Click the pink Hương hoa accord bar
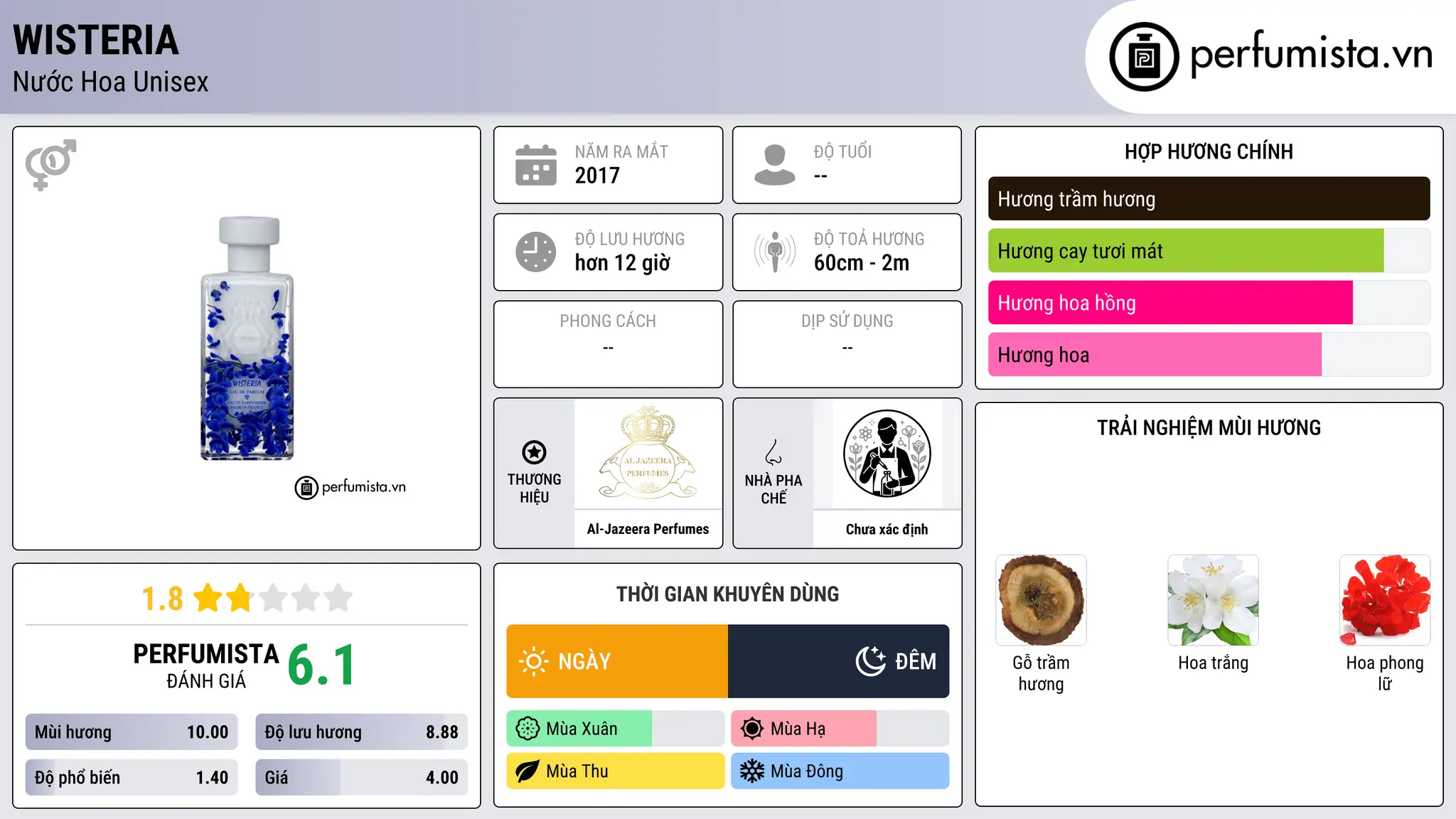The width and height of the screenshot is (1456, 819). point(1209,355)
